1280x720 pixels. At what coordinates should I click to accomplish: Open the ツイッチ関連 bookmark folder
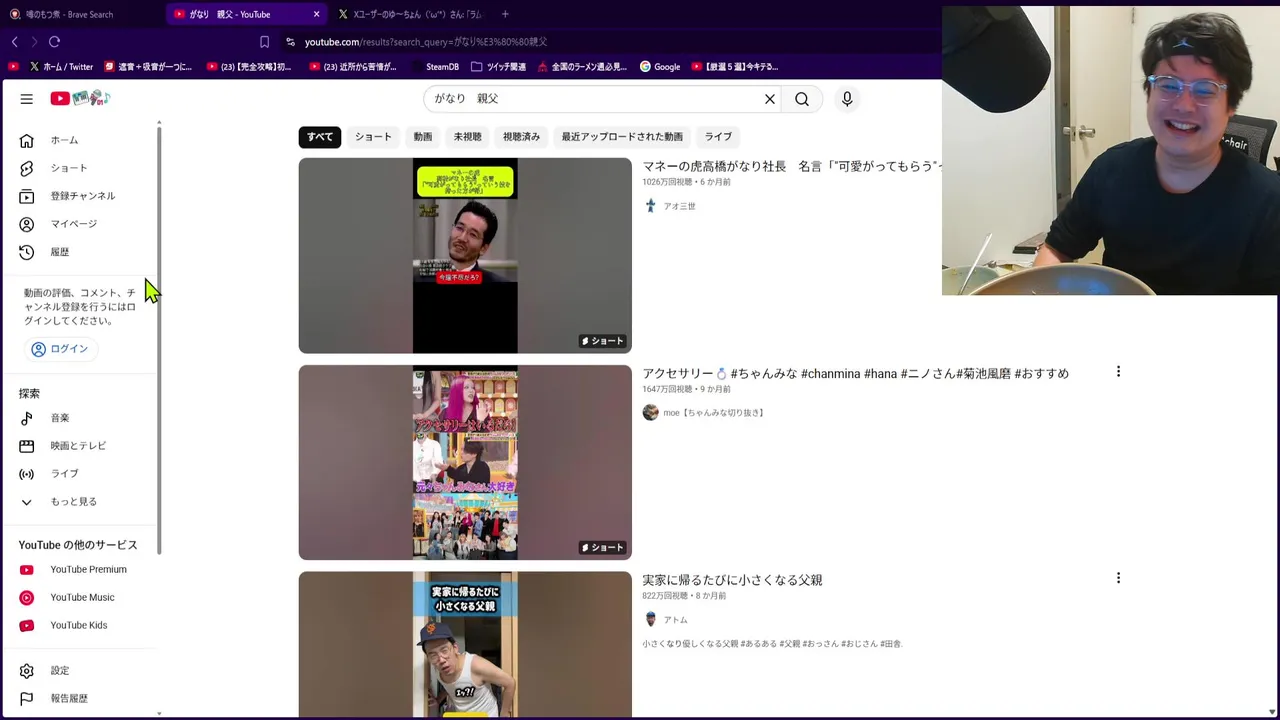click(x=498, y=67)
